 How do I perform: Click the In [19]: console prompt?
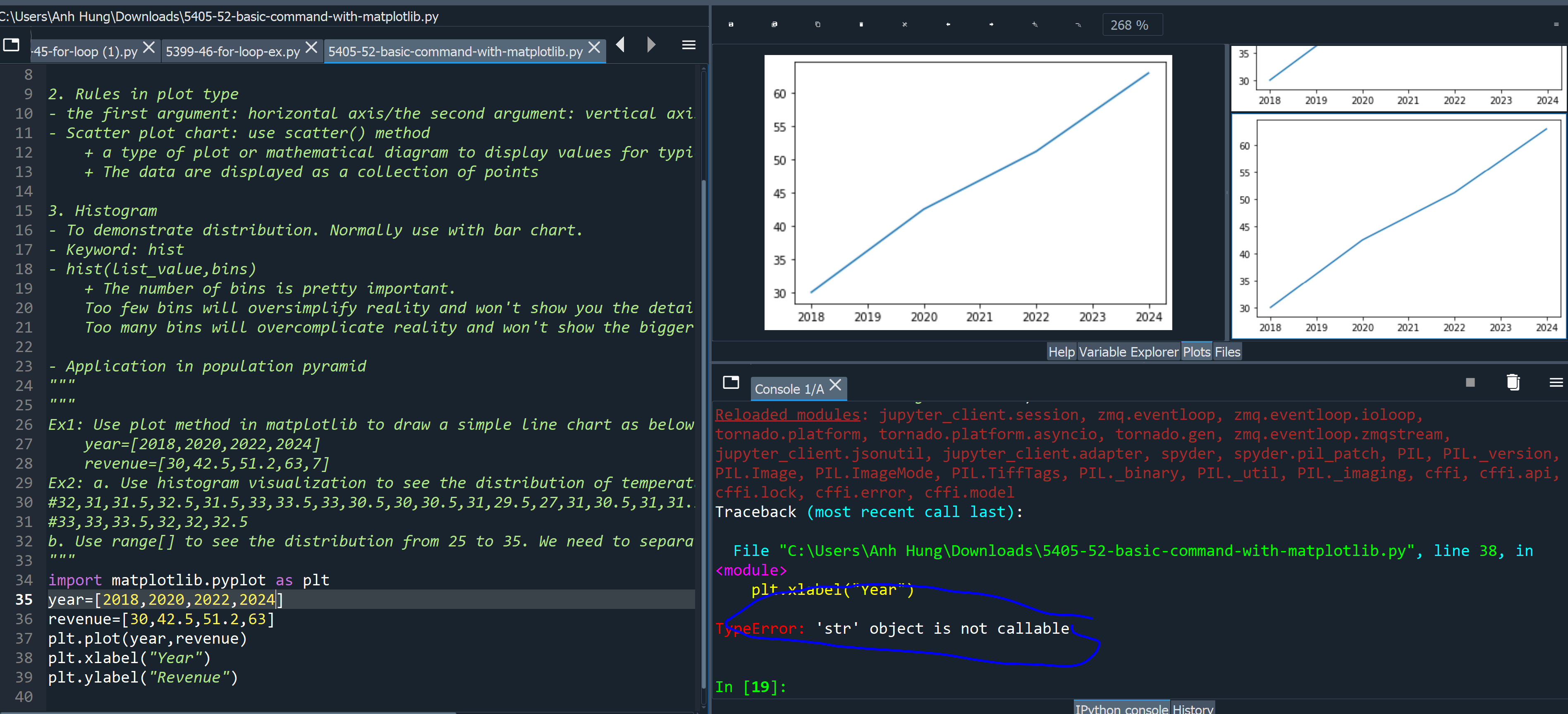[x=751, y=687]
